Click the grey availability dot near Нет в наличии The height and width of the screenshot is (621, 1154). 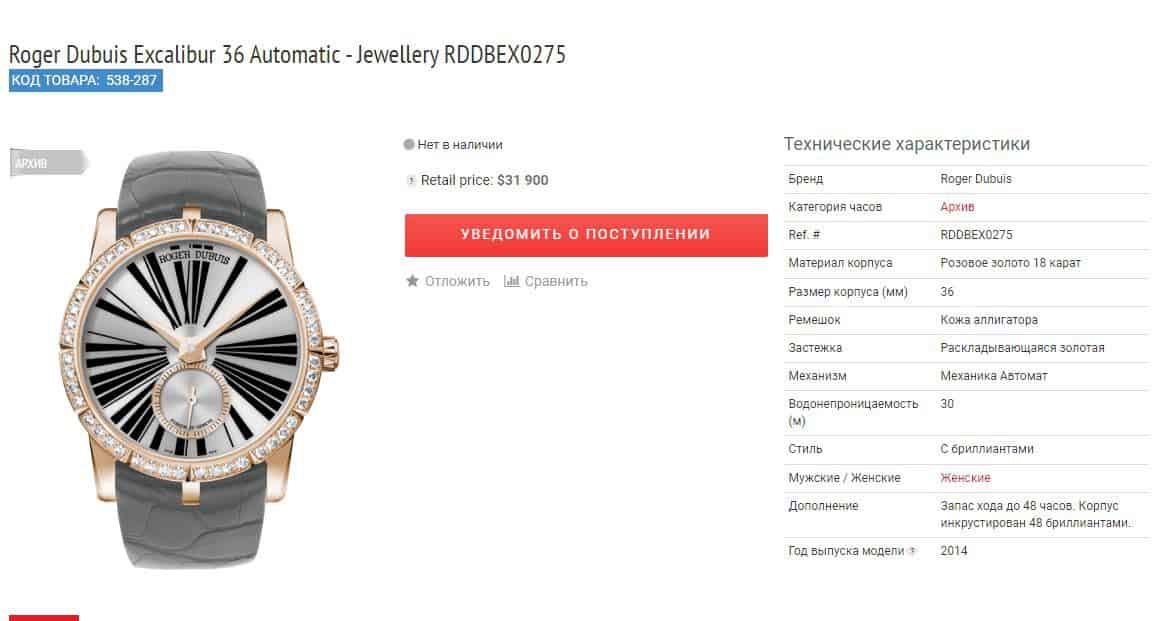coord(408,144)
